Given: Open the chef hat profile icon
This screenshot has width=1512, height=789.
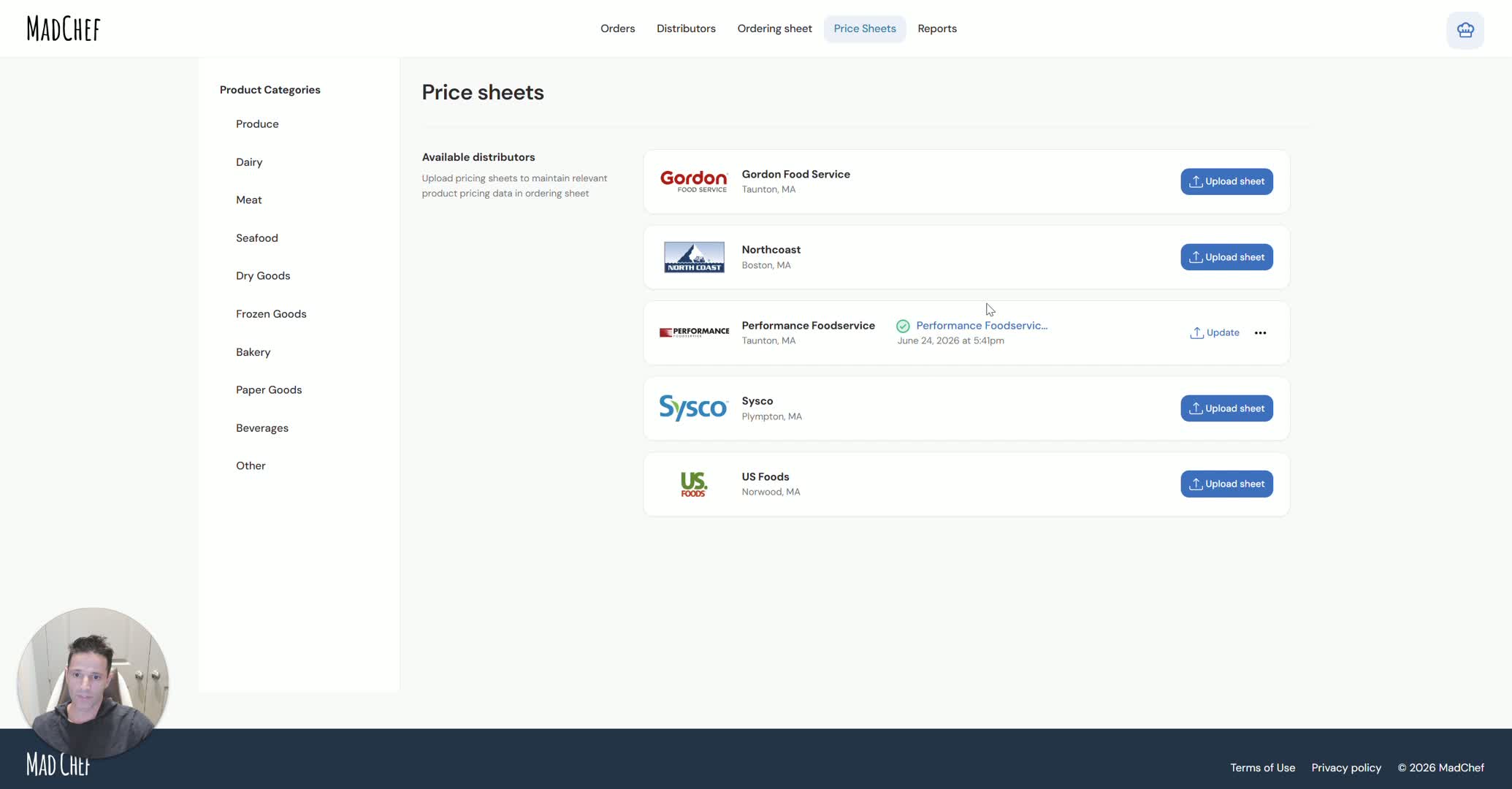Looking at the screenshot, I should [1465, 30].
